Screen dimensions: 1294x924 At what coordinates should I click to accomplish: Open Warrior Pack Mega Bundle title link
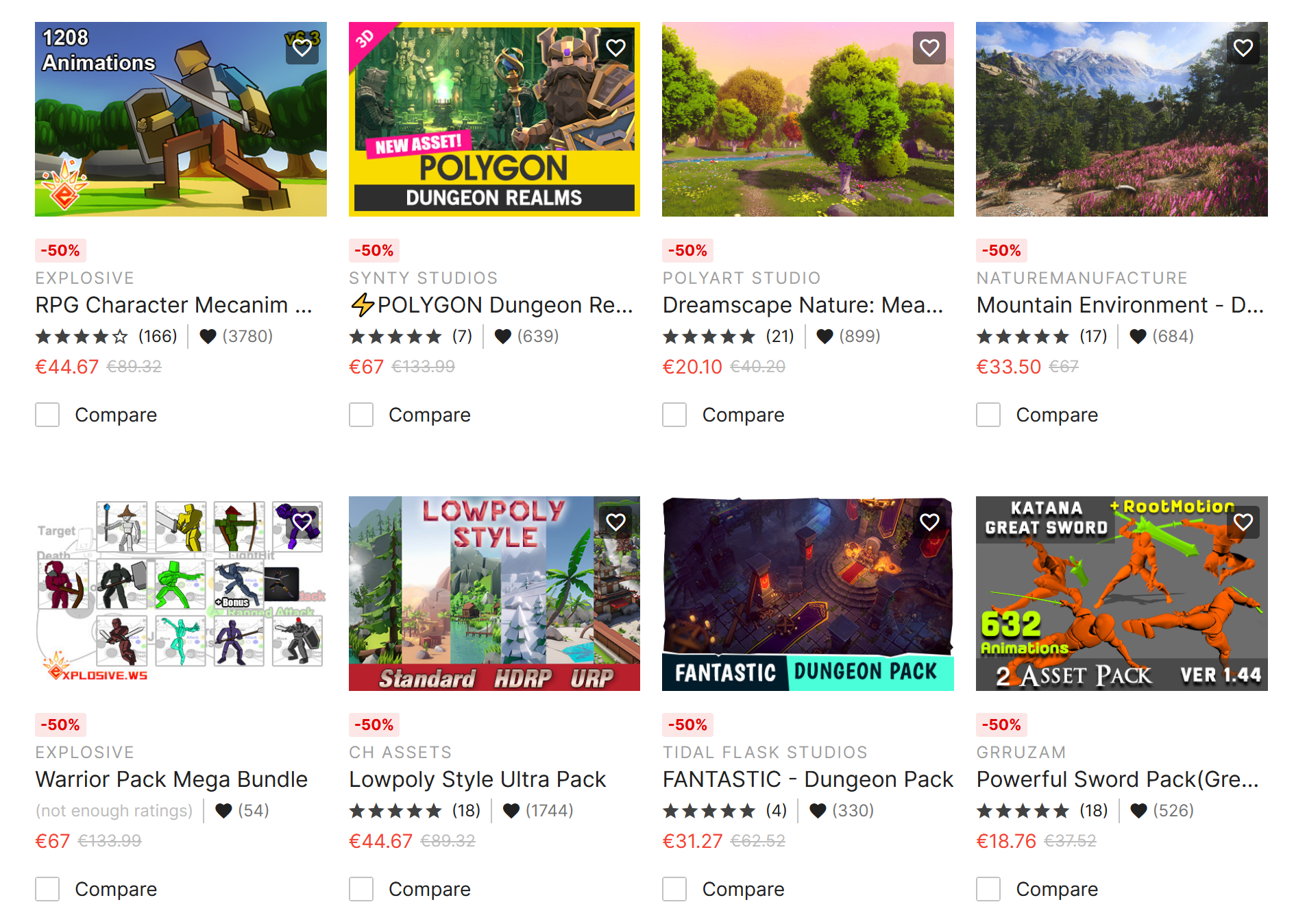point(171,779)
